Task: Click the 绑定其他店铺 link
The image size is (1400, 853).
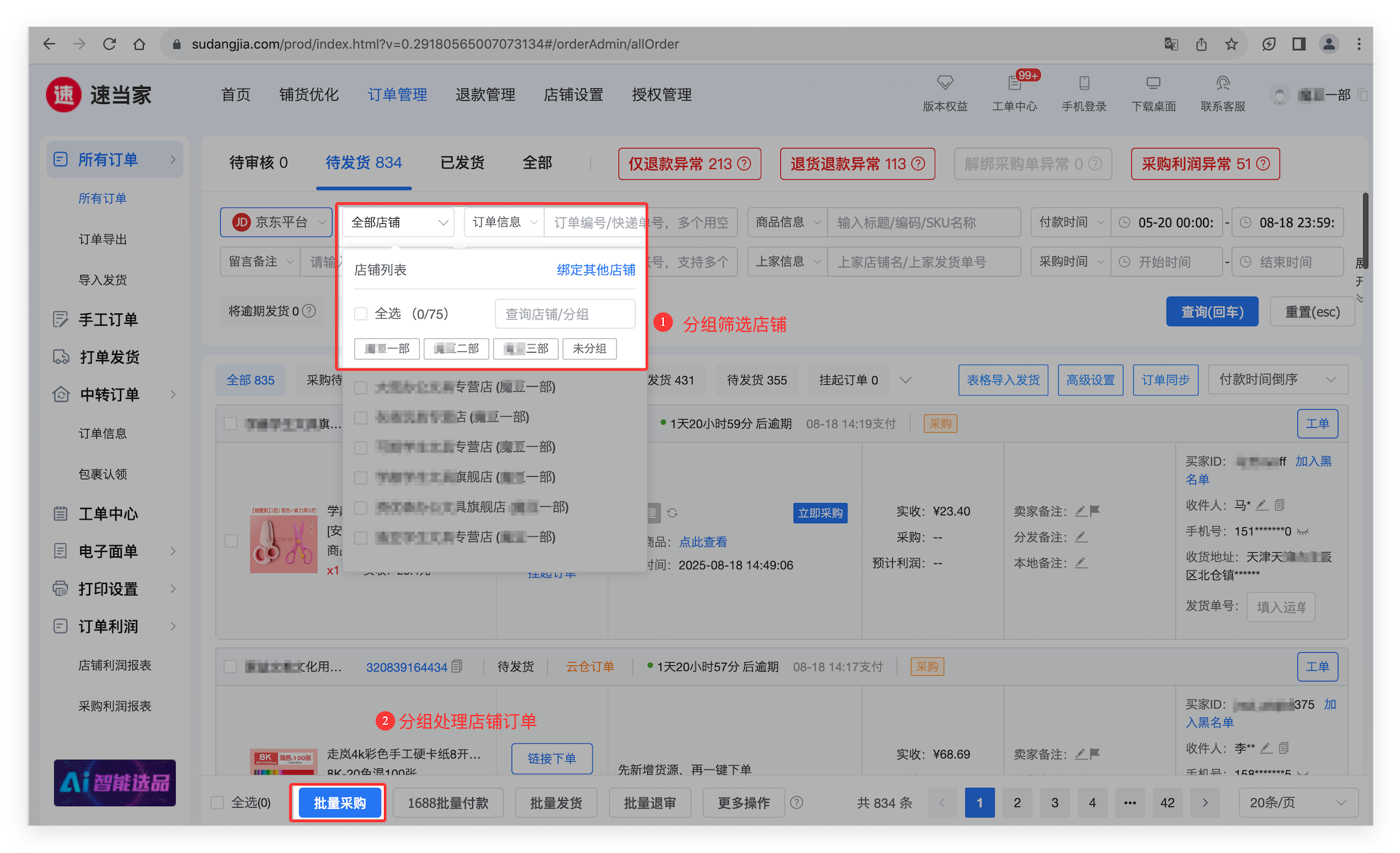Action: click(596, 270)
